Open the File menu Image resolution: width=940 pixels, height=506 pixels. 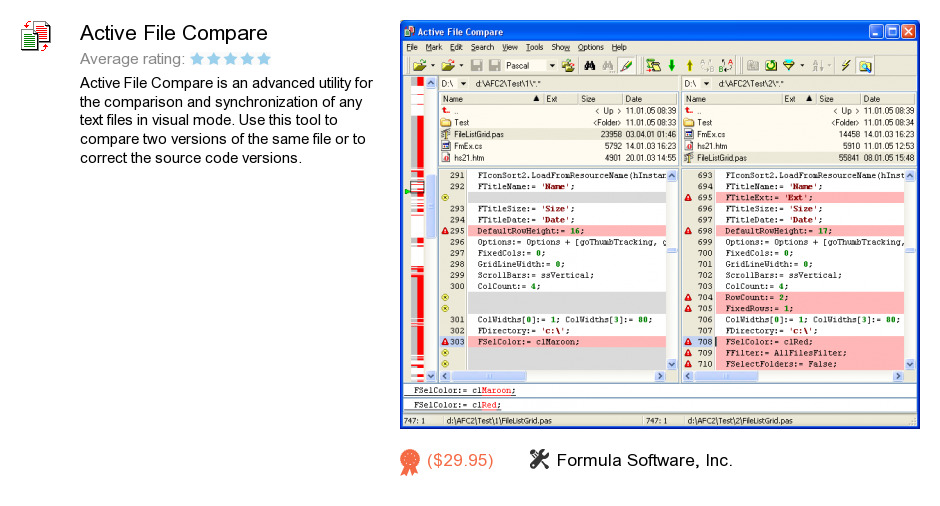(412, 47)
